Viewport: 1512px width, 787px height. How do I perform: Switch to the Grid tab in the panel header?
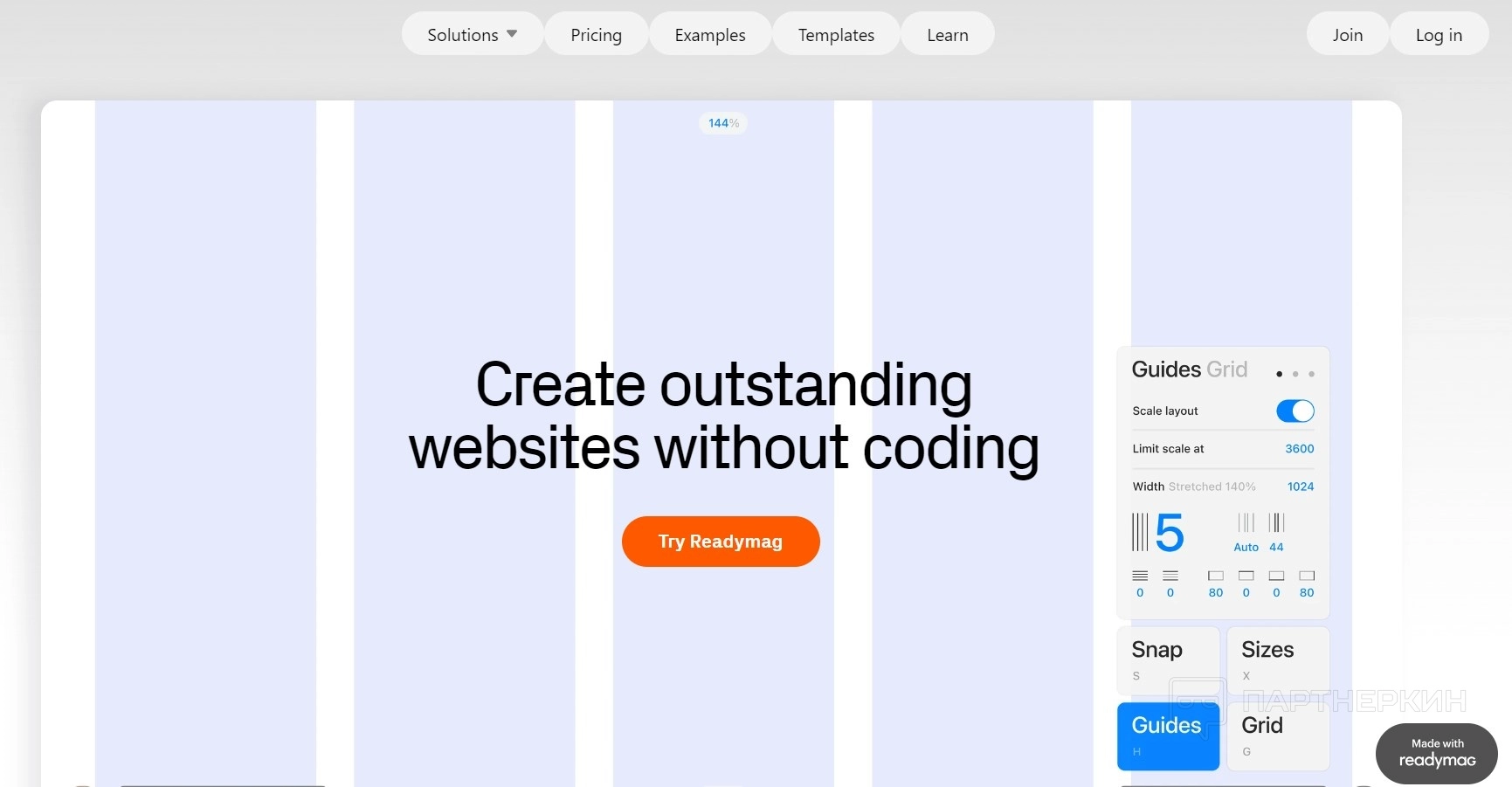tap(1227, 369)
